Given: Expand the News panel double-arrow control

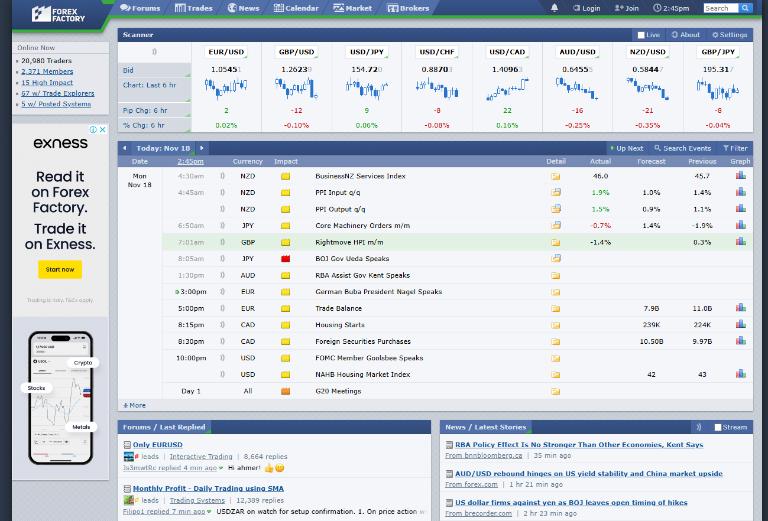Looking at the screenshot, I should tap(698, 427).
